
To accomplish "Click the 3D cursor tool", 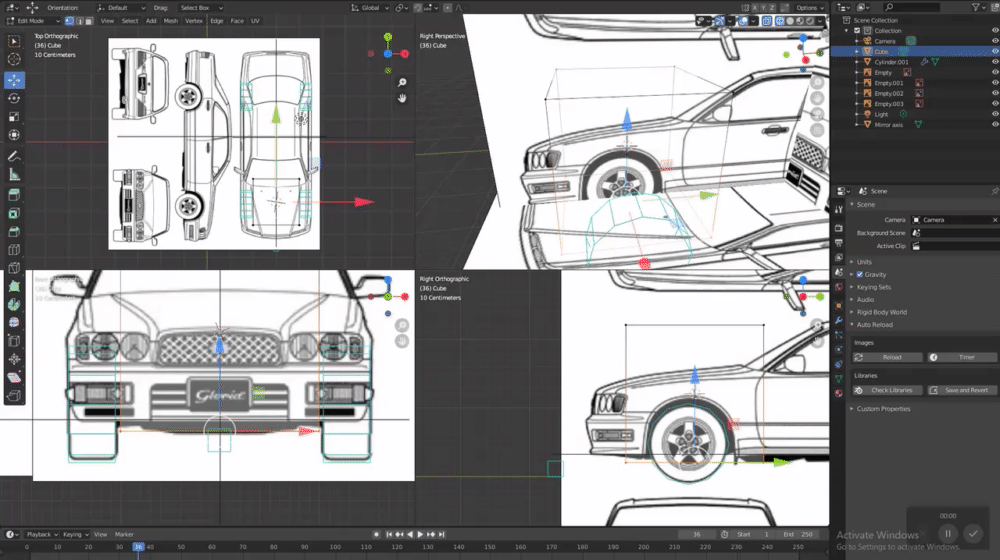I will [x=14, y=59].
